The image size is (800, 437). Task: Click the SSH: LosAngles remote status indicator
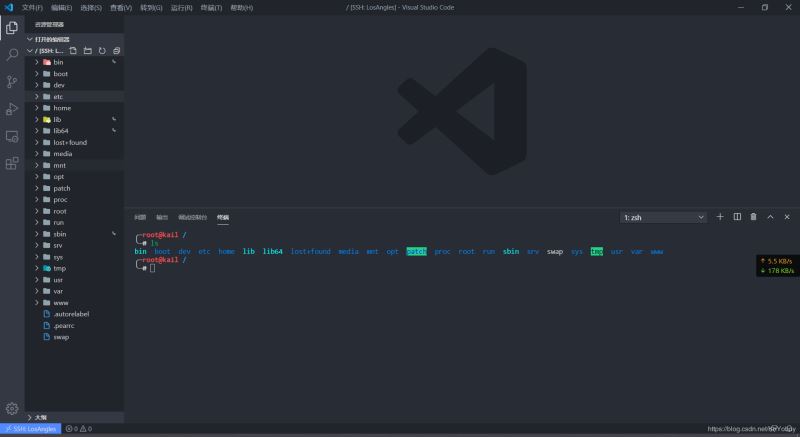pyautogui.click(x=31, y=429)
